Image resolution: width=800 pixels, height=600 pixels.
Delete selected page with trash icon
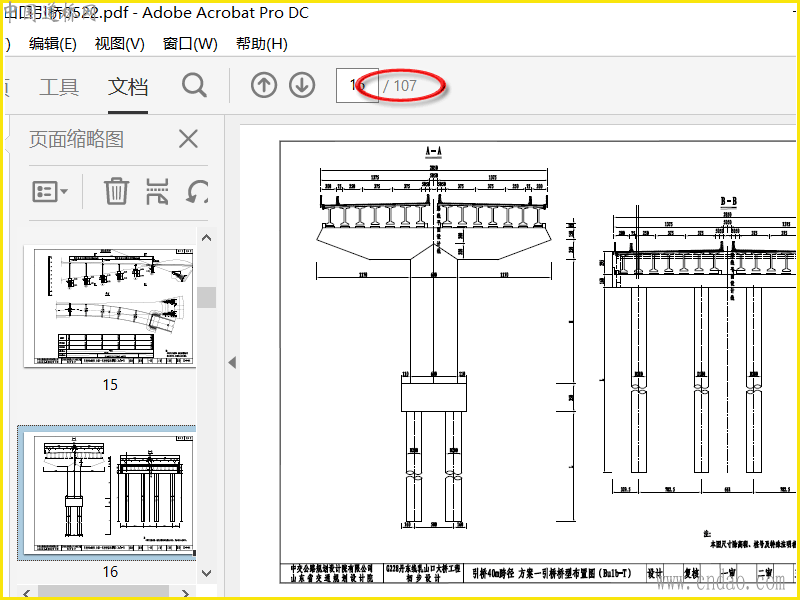(116, 191)
